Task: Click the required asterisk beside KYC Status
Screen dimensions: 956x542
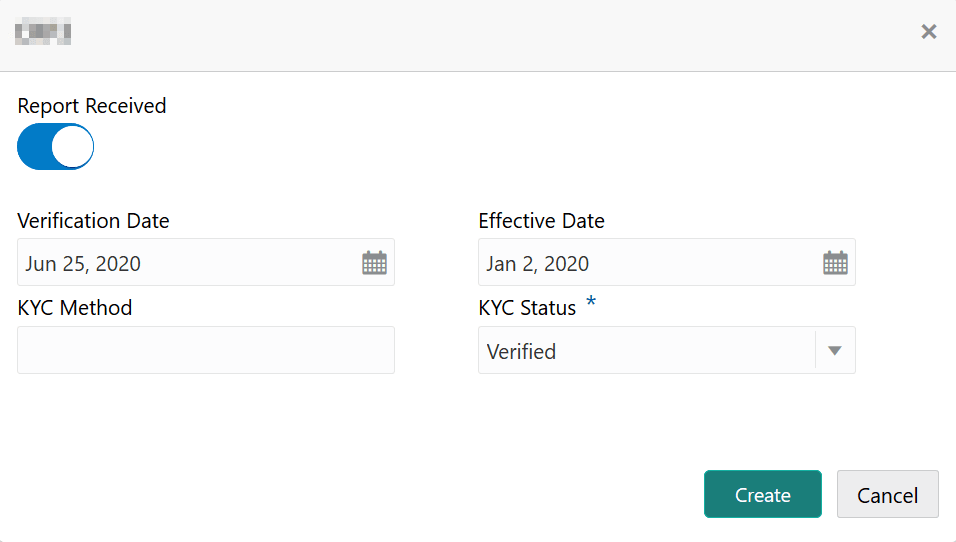Action: click(591, 304)
